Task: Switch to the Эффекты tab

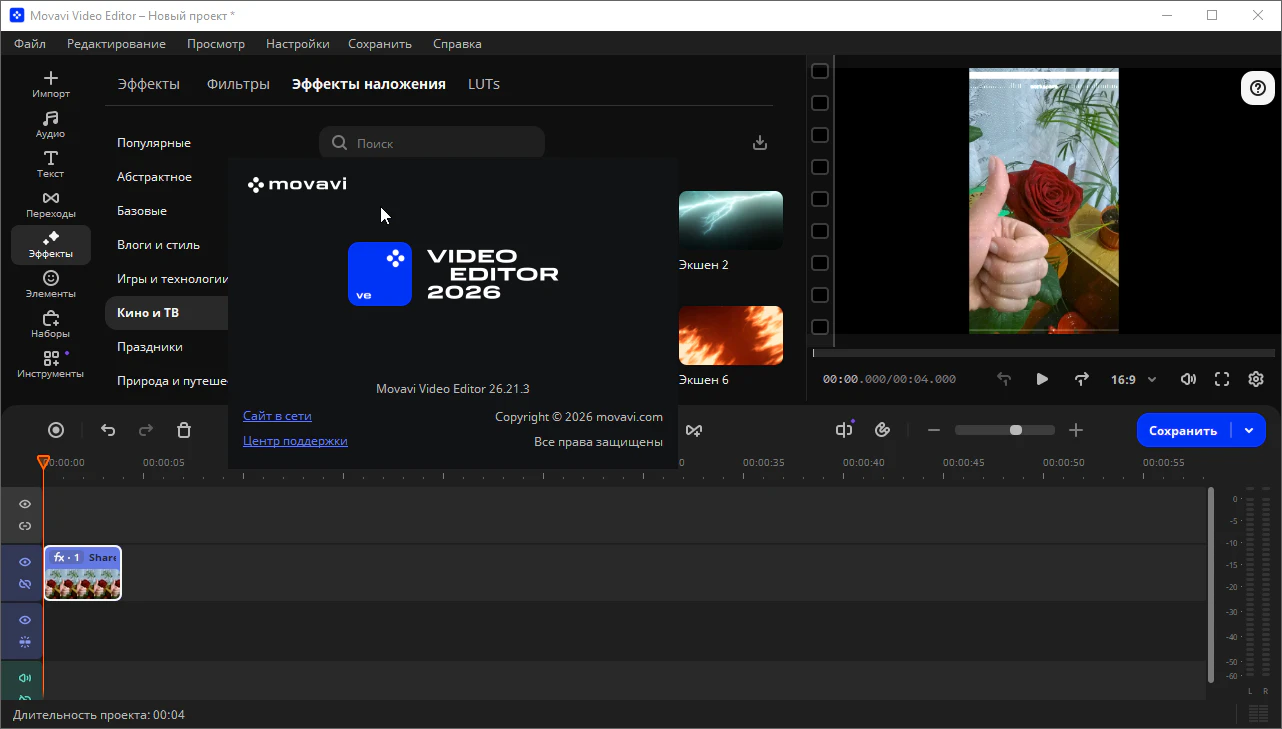Action: 148,84
